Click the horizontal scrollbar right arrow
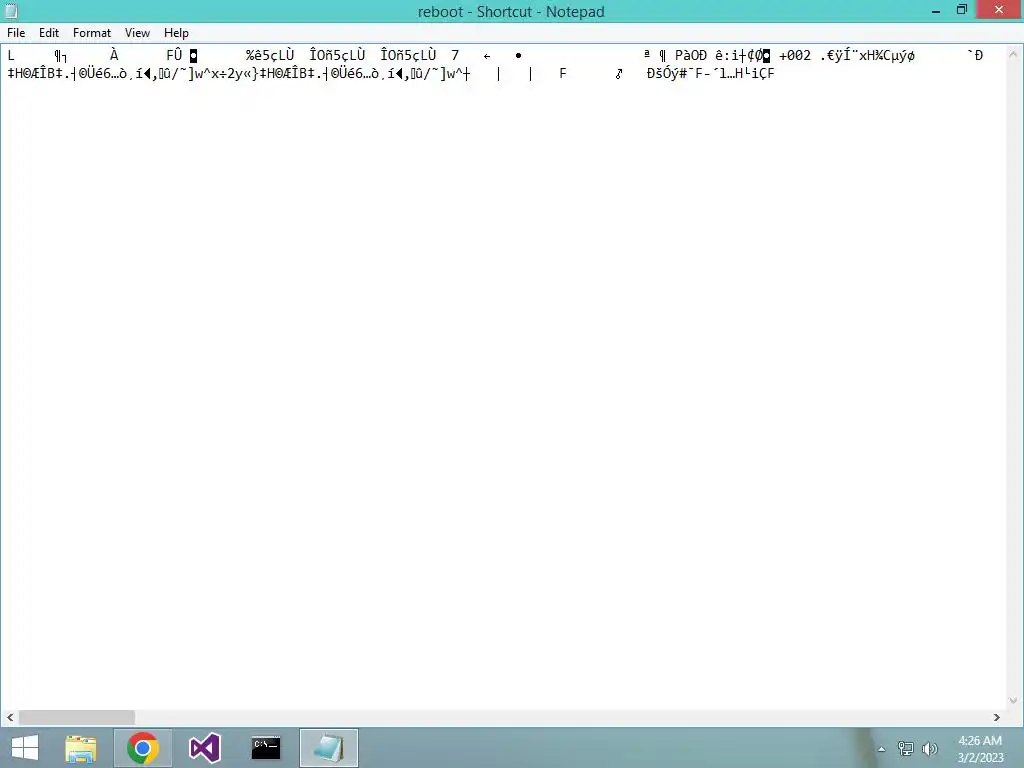This screenshot has height=768, width=1024. pyautogui.click(x=997, y=717)
